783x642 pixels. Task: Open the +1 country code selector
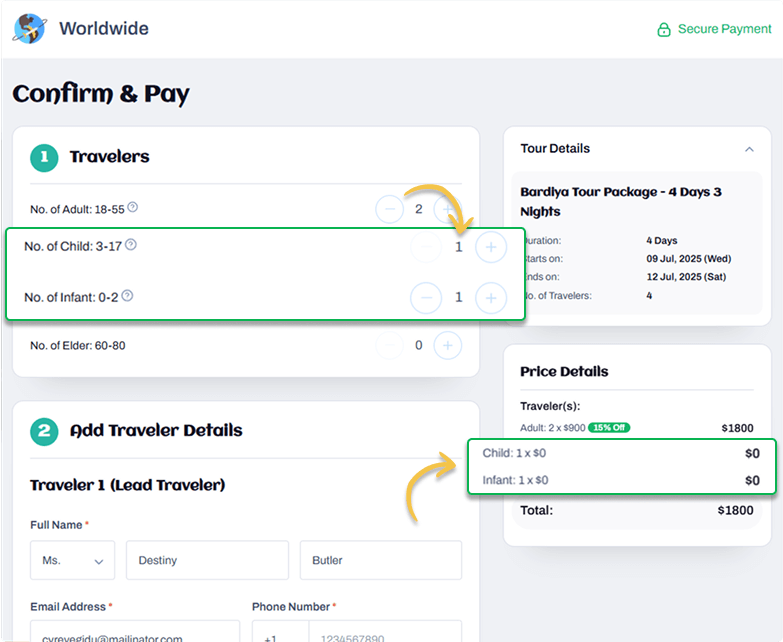281,631
